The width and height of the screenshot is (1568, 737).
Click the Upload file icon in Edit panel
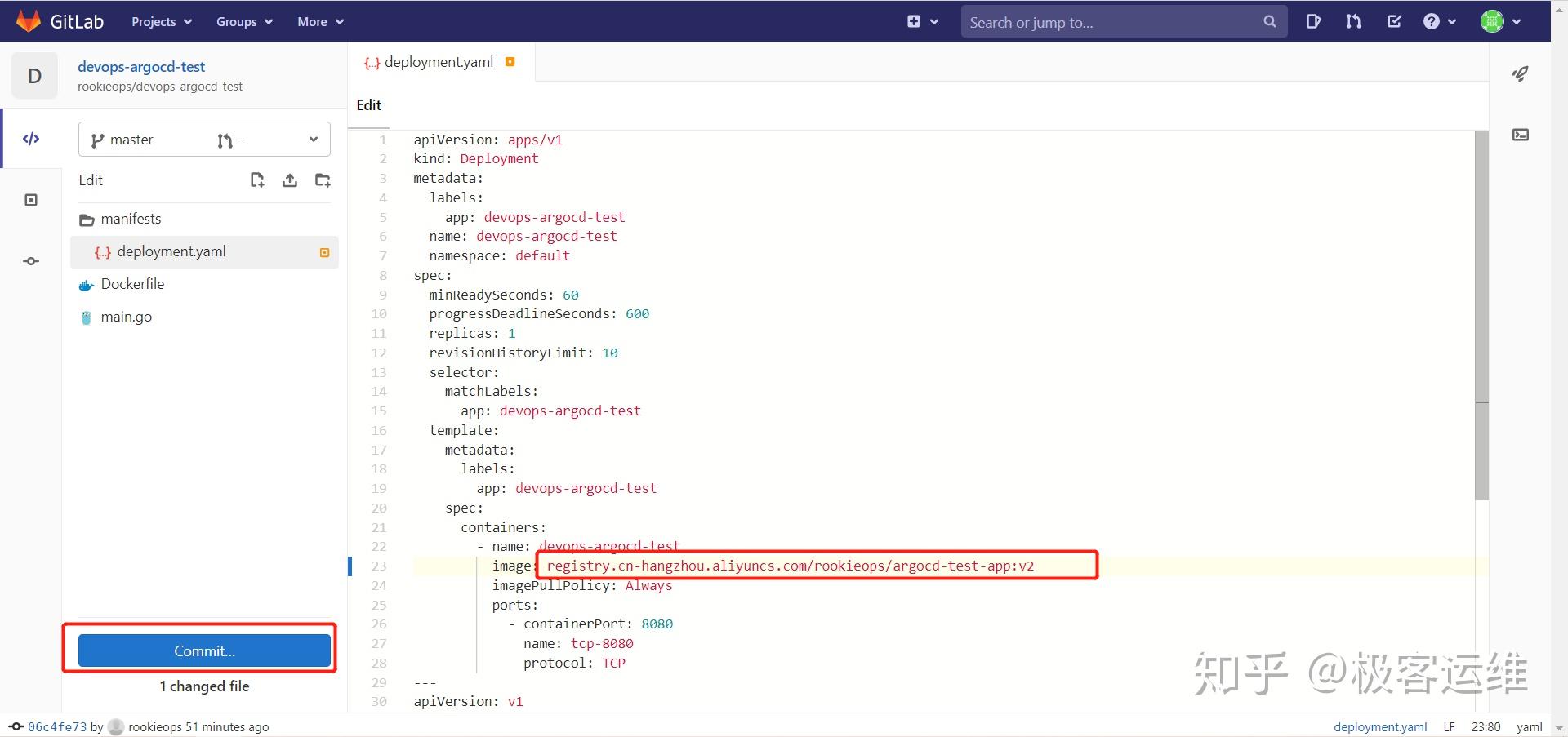290,180
